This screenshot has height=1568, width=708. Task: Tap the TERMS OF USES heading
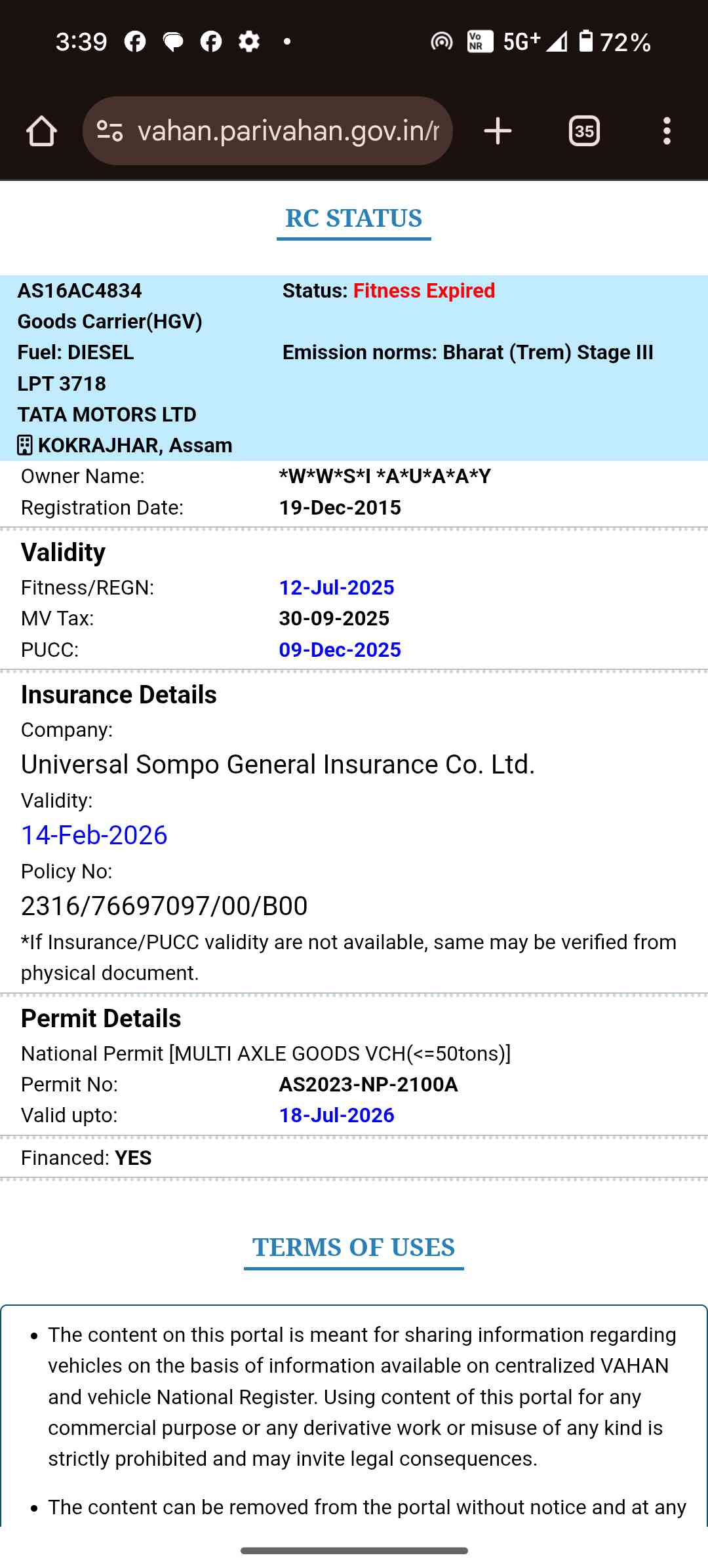[x=353, y=1247]
